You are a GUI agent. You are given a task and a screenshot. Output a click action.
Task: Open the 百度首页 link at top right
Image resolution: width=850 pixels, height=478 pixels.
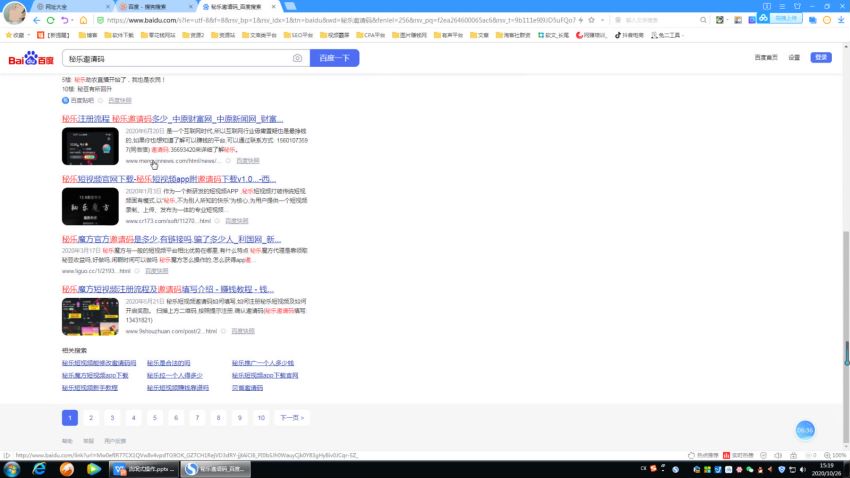(765, 57)
